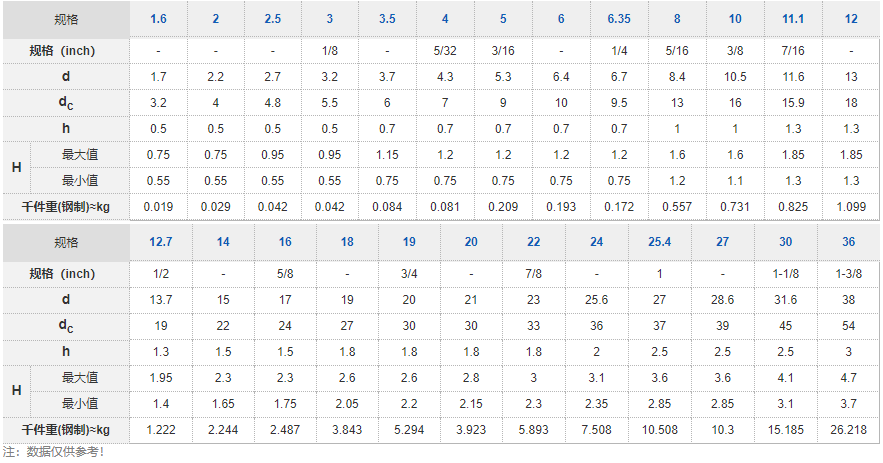Click the 规格 (inch) label in bottom table
Viewport: 883px width, 463px height.
click(x=65, y=274)
